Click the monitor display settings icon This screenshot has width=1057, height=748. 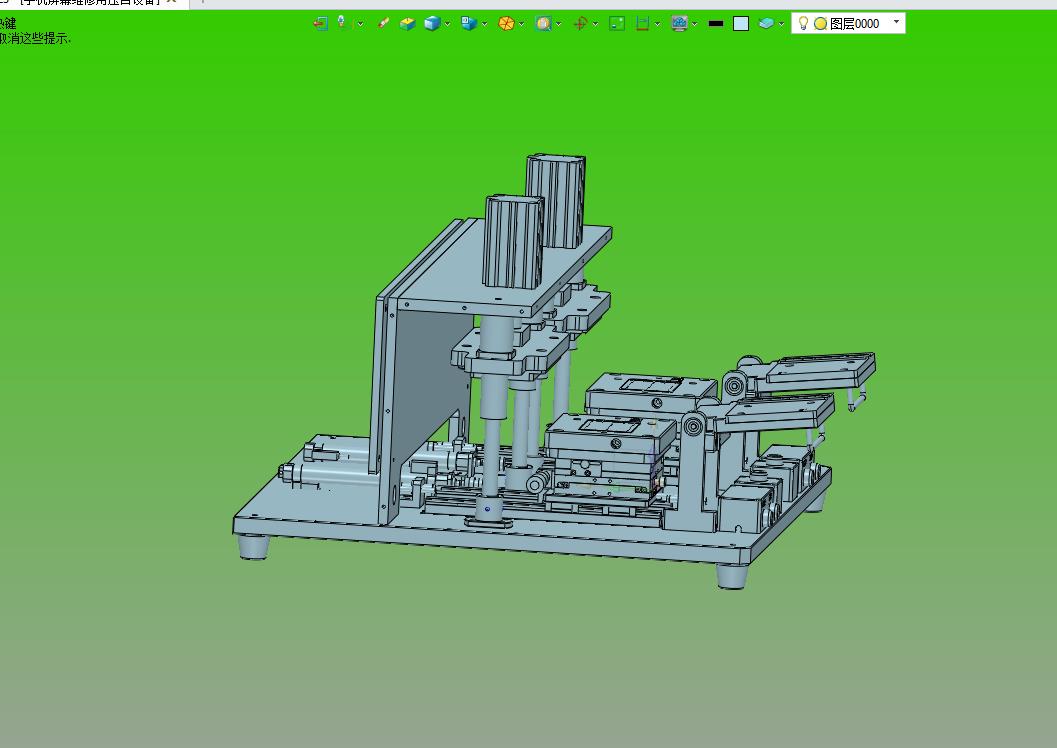[x=680, y=24]
